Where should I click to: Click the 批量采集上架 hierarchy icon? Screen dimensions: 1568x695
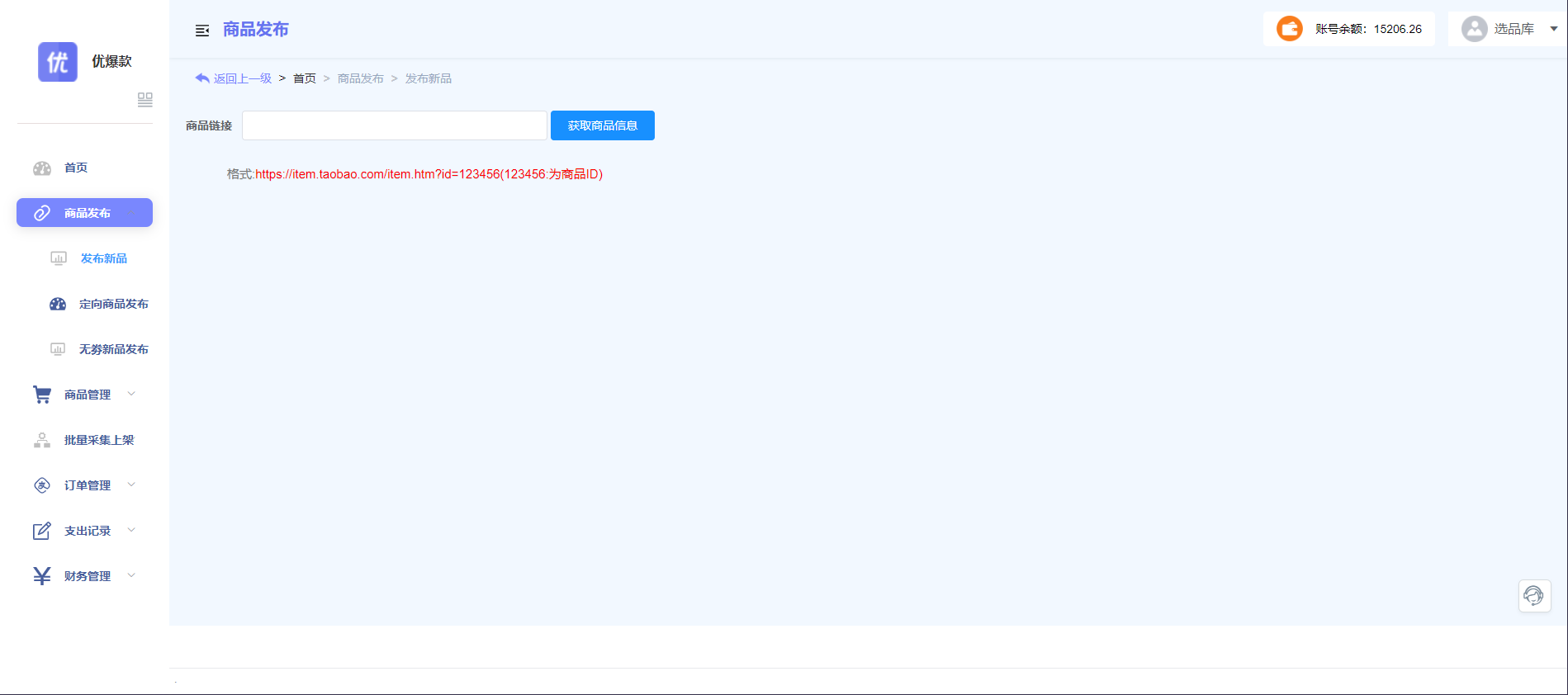42,440
